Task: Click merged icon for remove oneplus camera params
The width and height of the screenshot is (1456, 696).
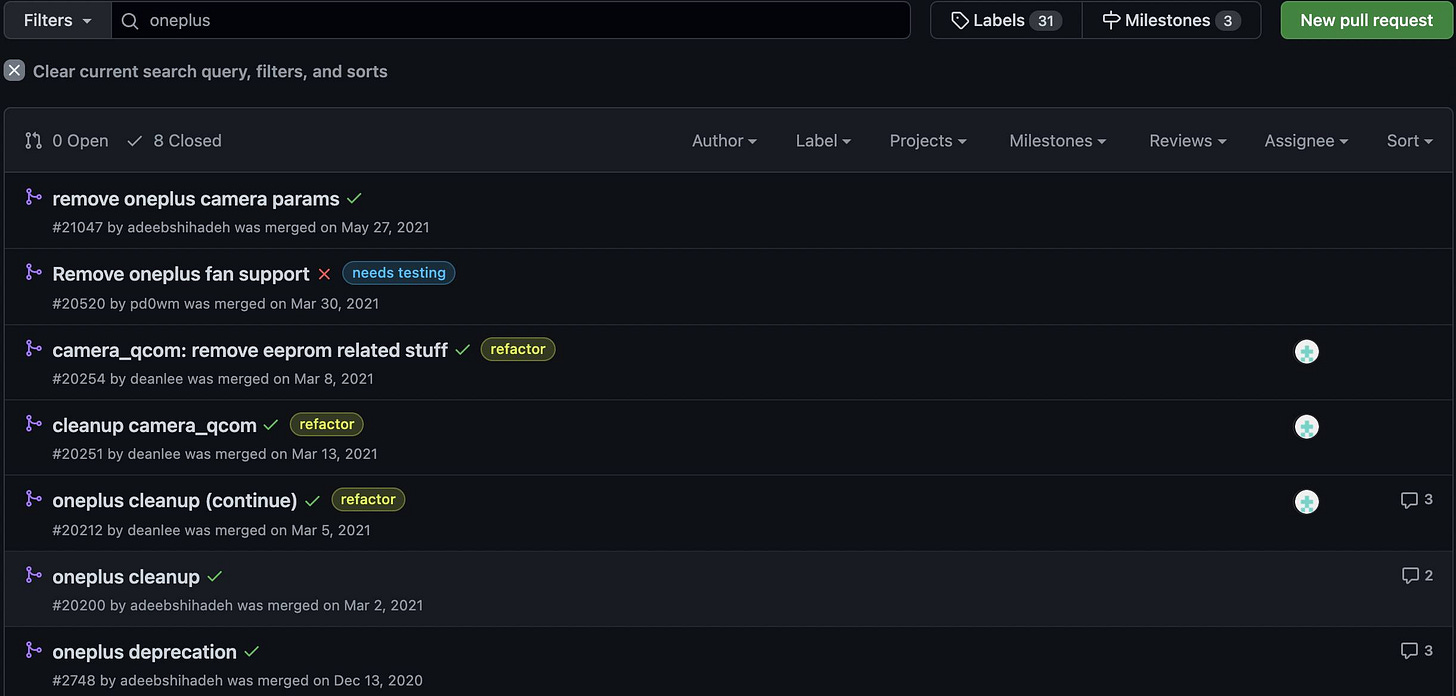Action: 33,197
